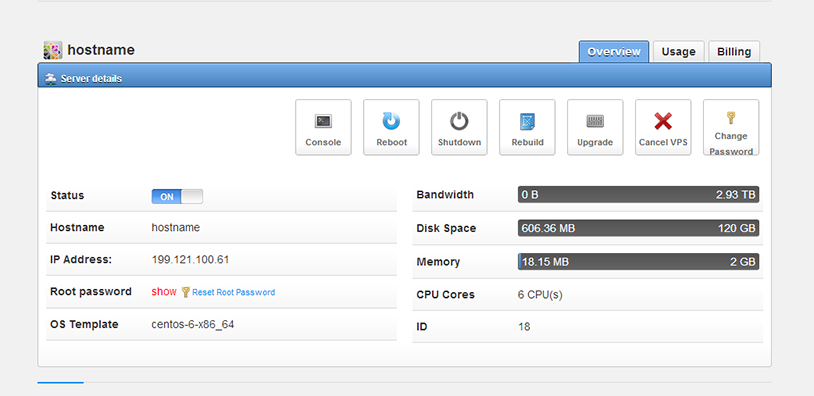Image resolution: width=814 pixels, height=396 pixels.
Task: Open the Console button
Action: 323,127
